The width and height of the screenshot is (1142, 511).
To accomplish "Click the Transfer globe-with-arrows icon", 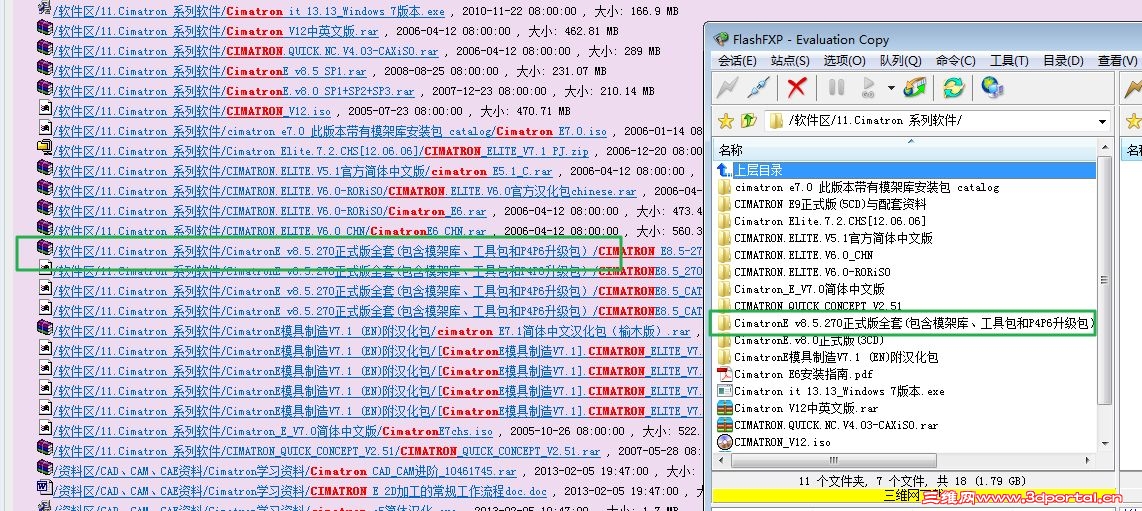I will click(x=914, y=88).
